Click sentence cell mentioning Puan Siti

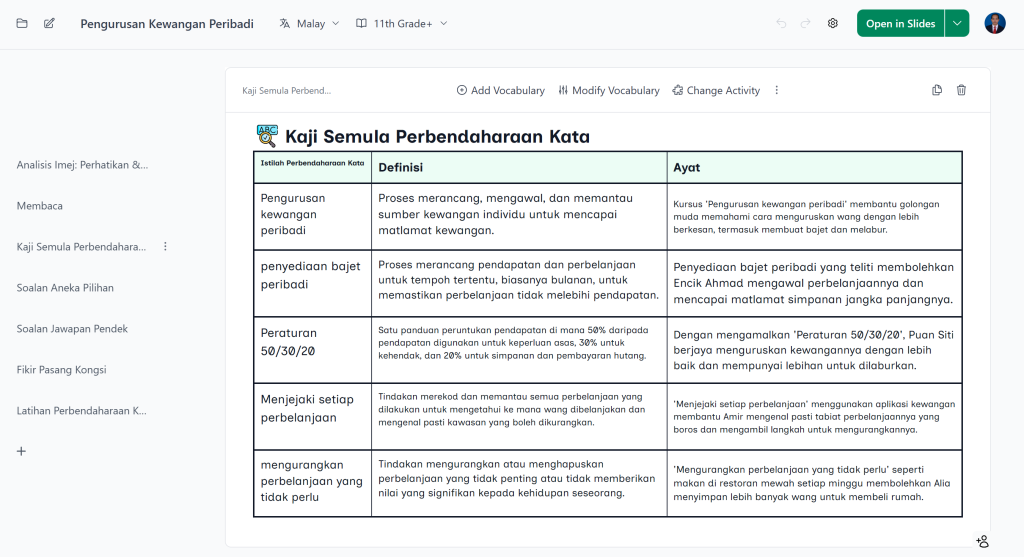click(x=814, y=350)
